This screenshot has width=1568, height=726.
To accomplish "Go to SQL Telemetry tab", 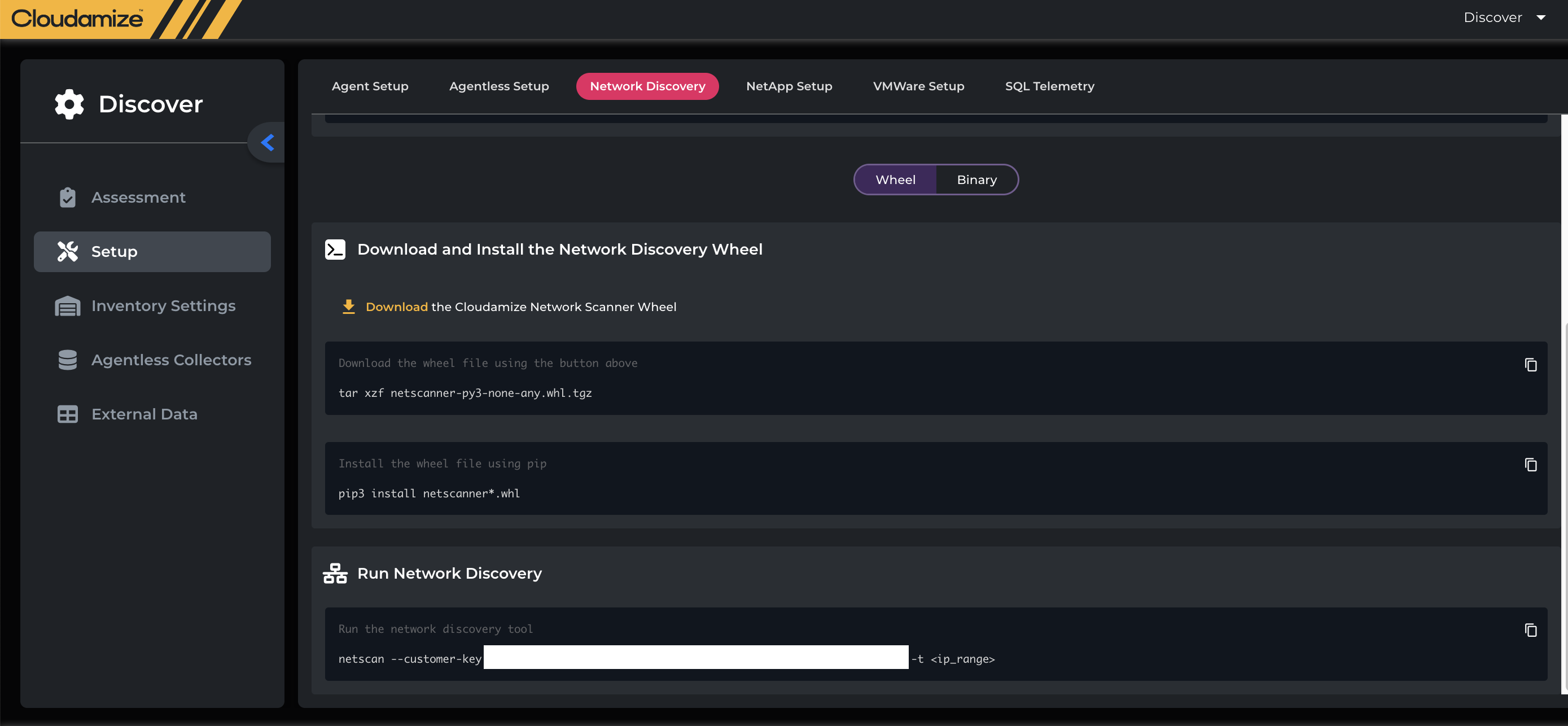I will click(x=1049, y=86).
